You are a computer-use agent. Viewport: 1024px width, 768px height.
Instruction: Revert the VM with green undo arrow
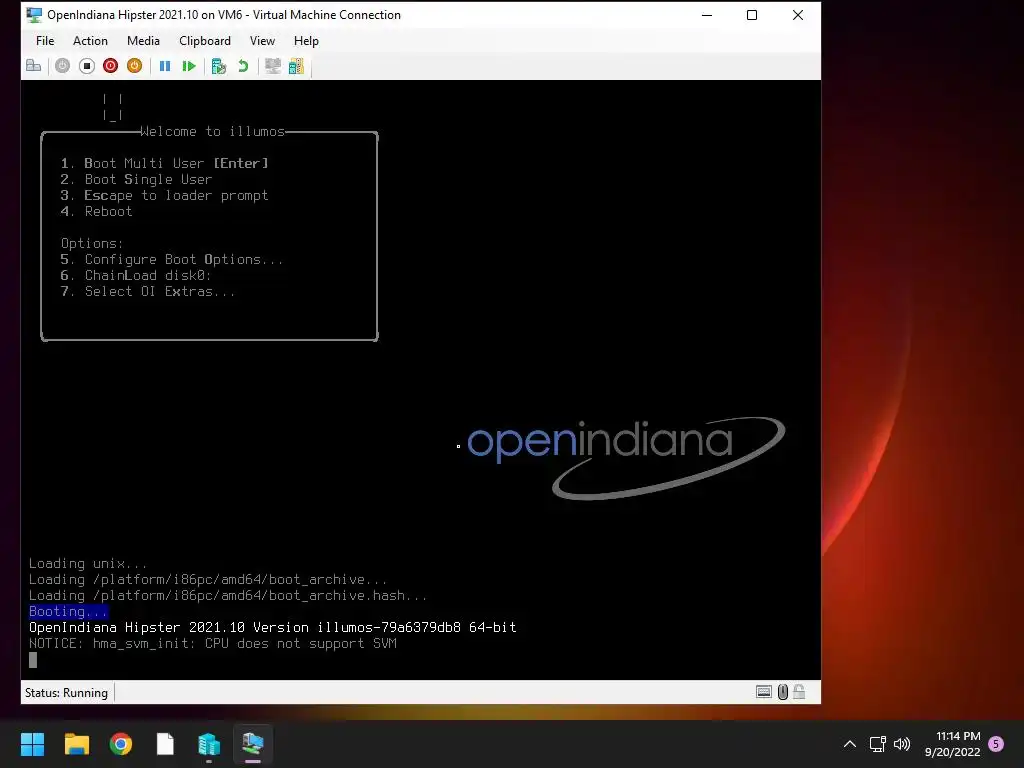coord(243,66)
